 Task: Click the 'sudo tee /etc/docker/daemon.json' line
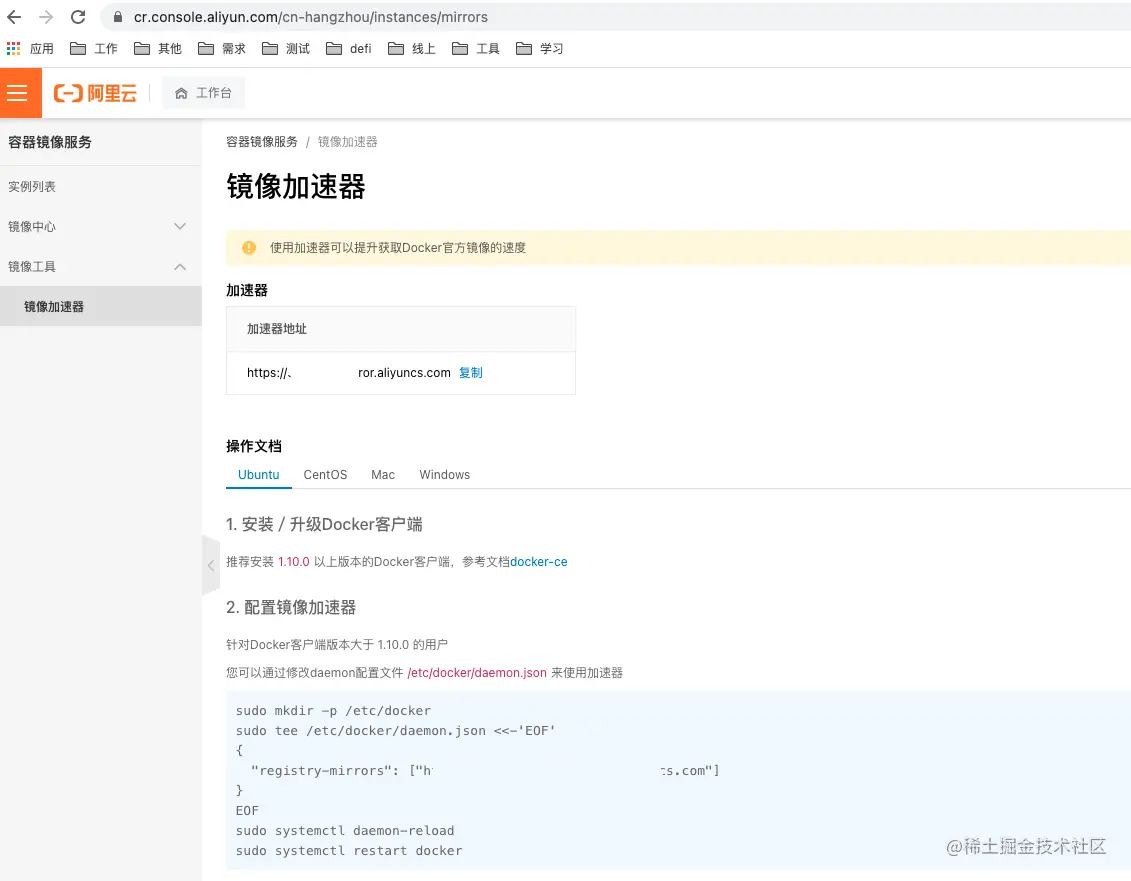tap(395, 731)
